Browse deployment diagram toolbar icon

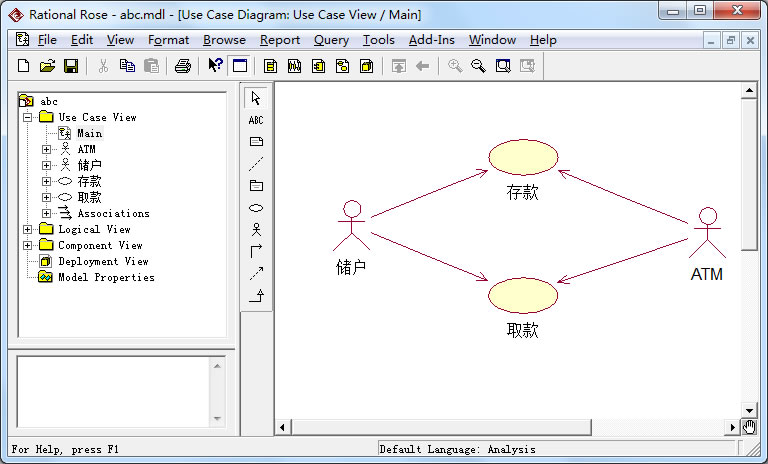tap(366, 66)
